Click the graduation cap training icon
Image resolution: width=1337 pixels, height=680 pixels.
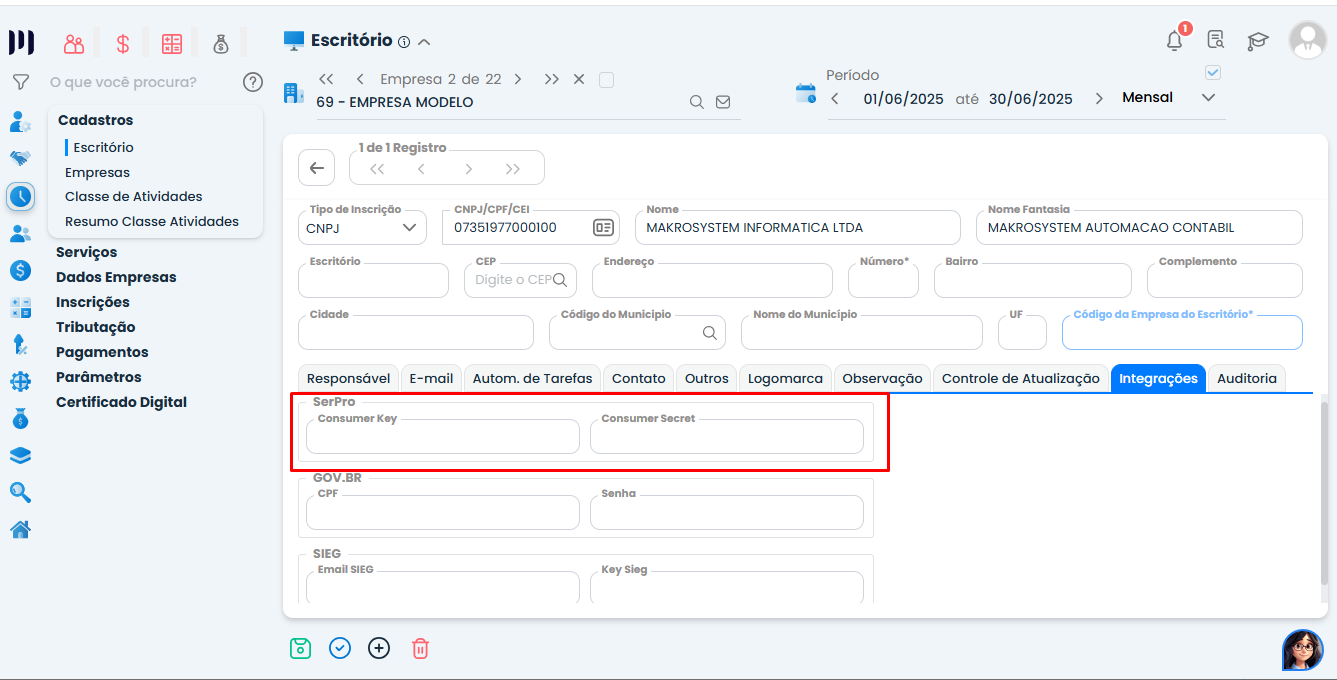point(1257,41)
